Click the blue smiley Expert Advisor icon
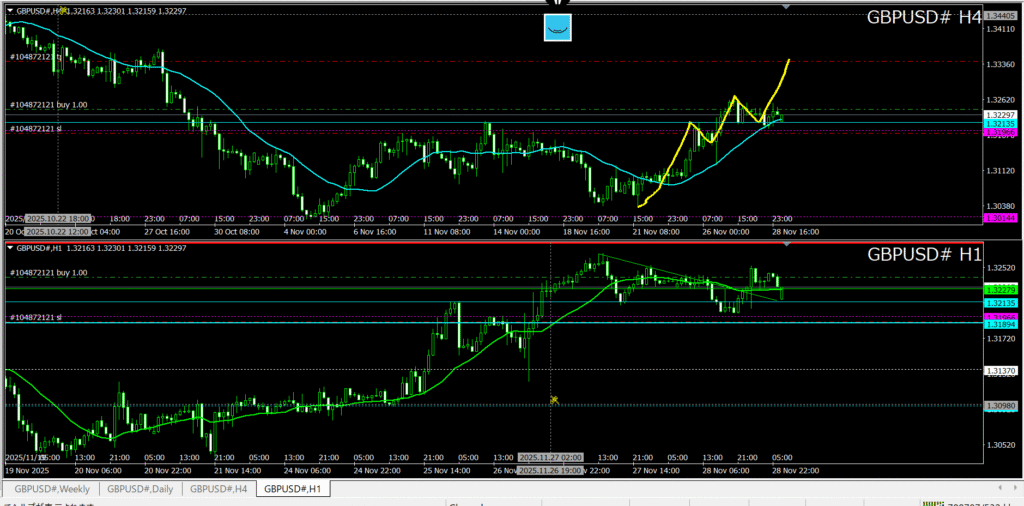The width and height of the screenshot is (1024, 506). (558, 28)
